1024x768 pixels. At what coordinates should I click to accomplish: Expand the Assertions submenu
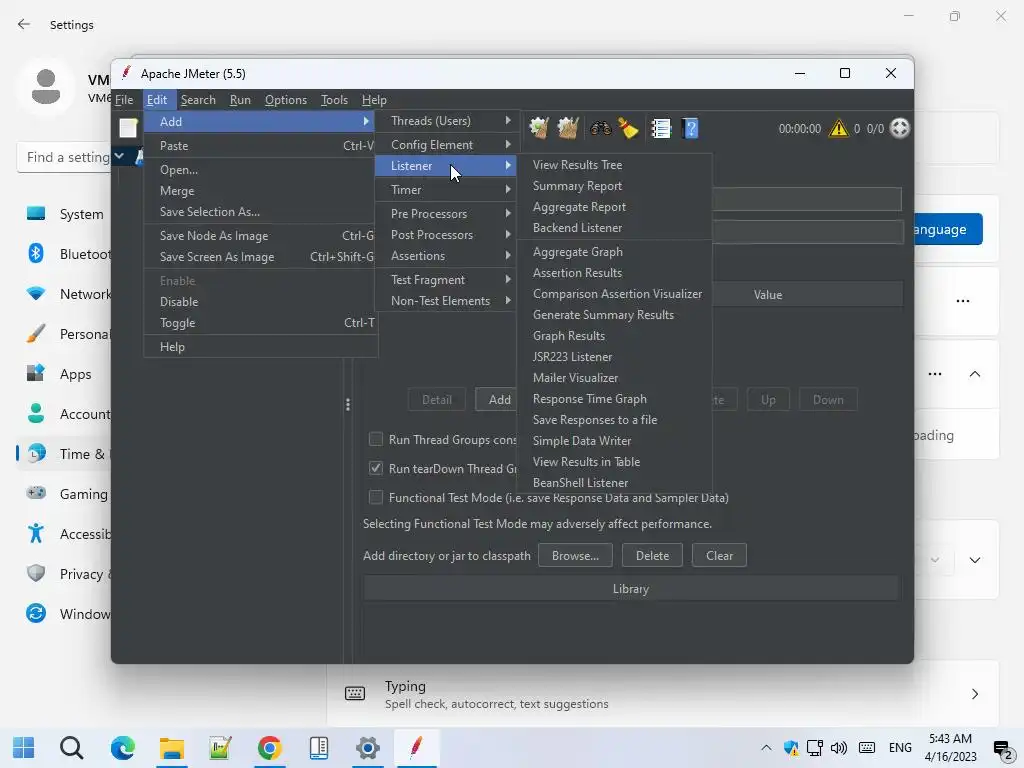click(447, 255)
